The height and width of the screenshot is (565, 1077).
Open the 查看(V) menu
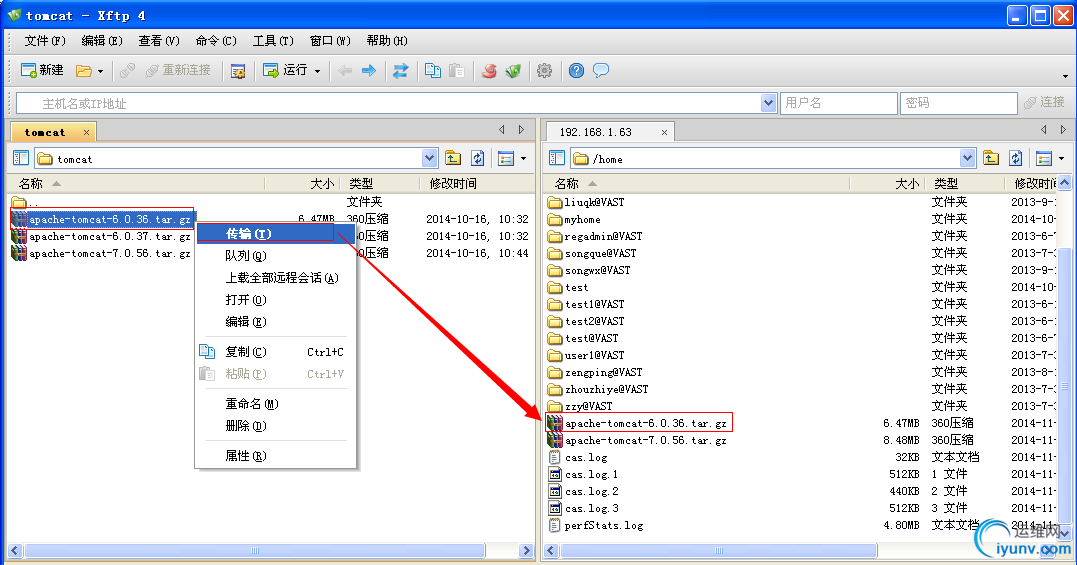point(159,41)
